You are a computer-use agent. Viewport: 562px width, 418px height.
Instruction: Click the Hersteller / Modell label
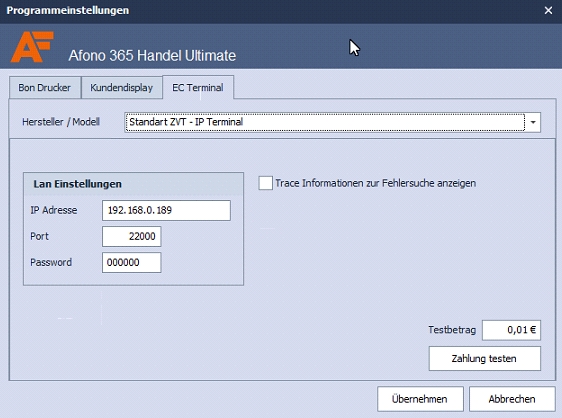coord(61,122)
